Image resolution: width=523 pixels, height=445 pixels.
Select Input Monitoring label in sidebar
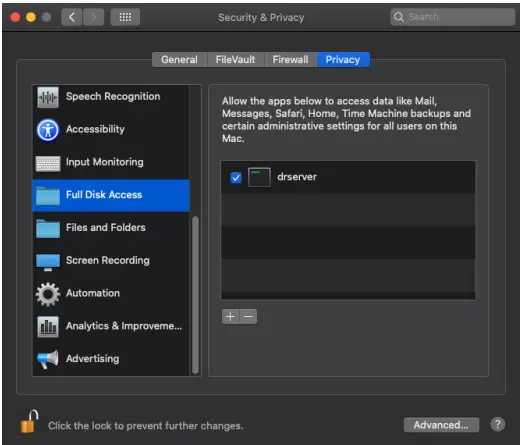pyautogui.click(x=105, y=162)
